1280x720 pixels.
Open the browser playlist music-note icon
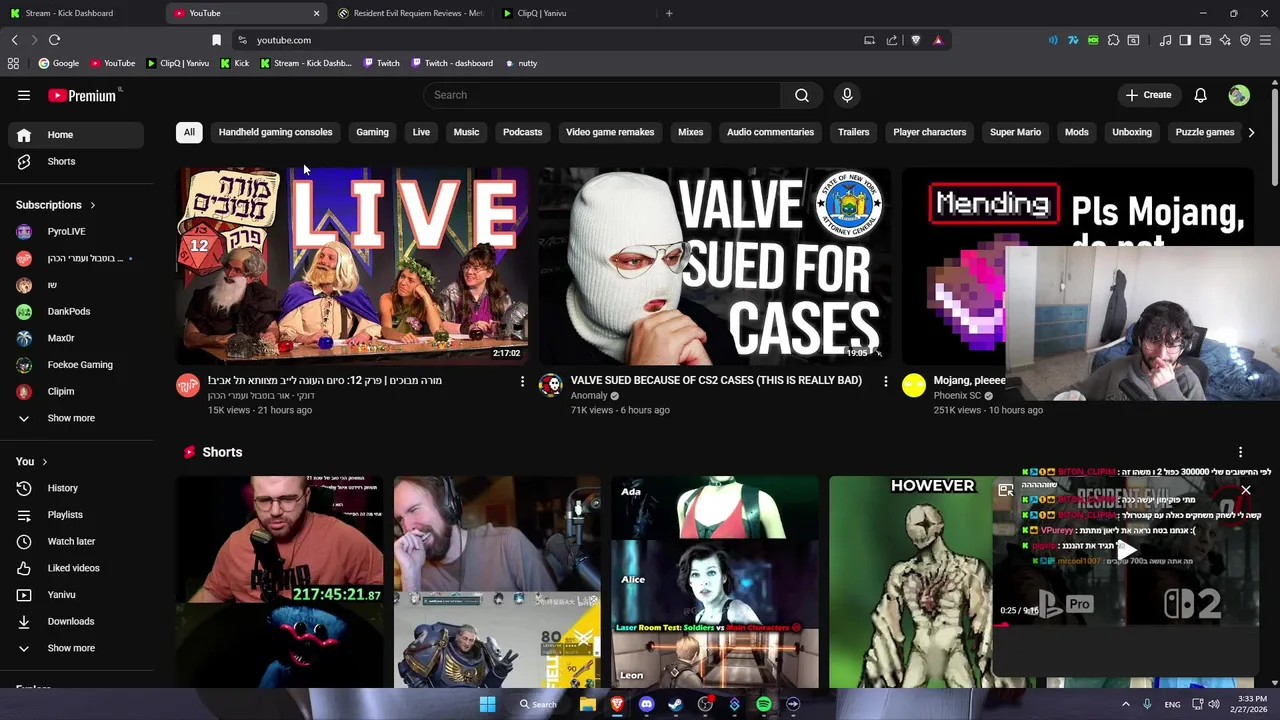tap(1165, 40)
